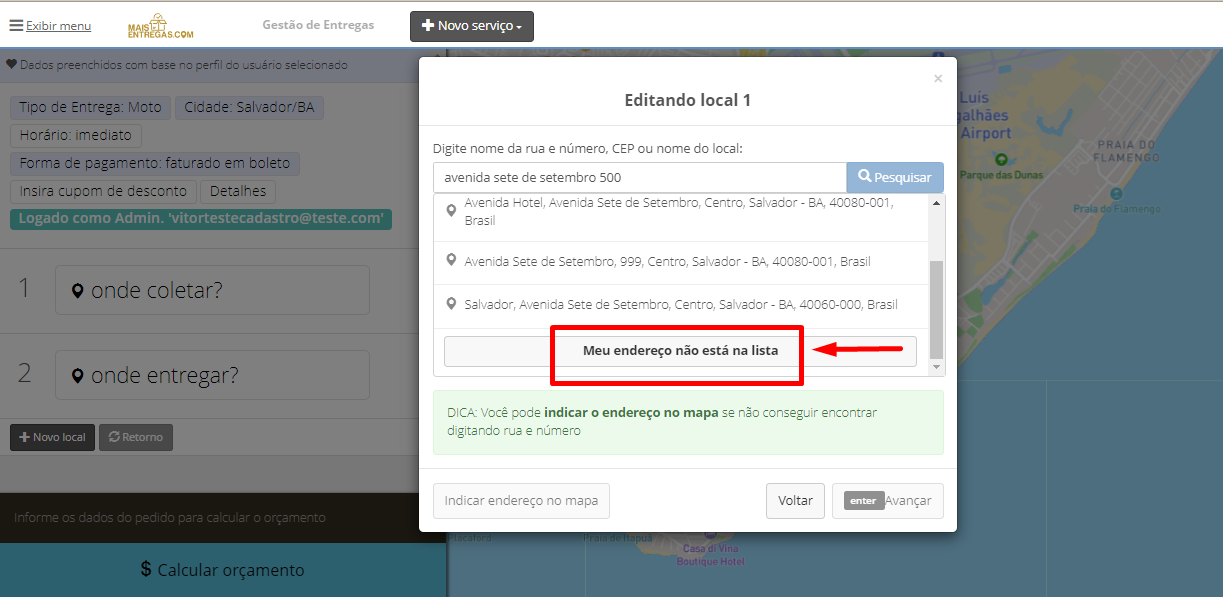Click the address search input field
Viewport: 1223px width, 597px height.
640,178
